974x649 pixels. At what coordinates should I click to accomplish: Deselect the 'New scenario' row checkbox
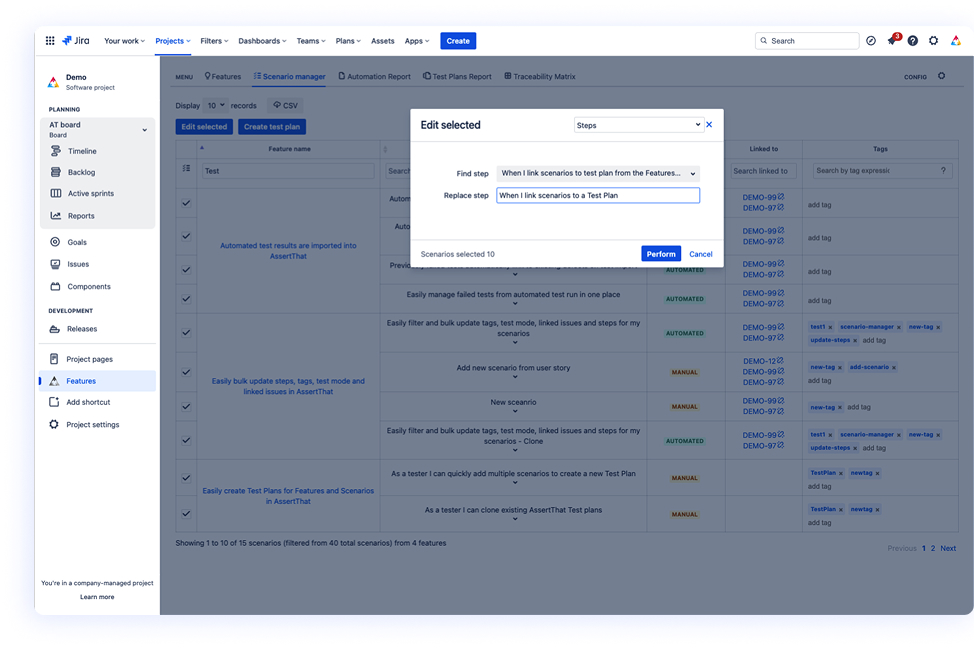tap(187, 406)
